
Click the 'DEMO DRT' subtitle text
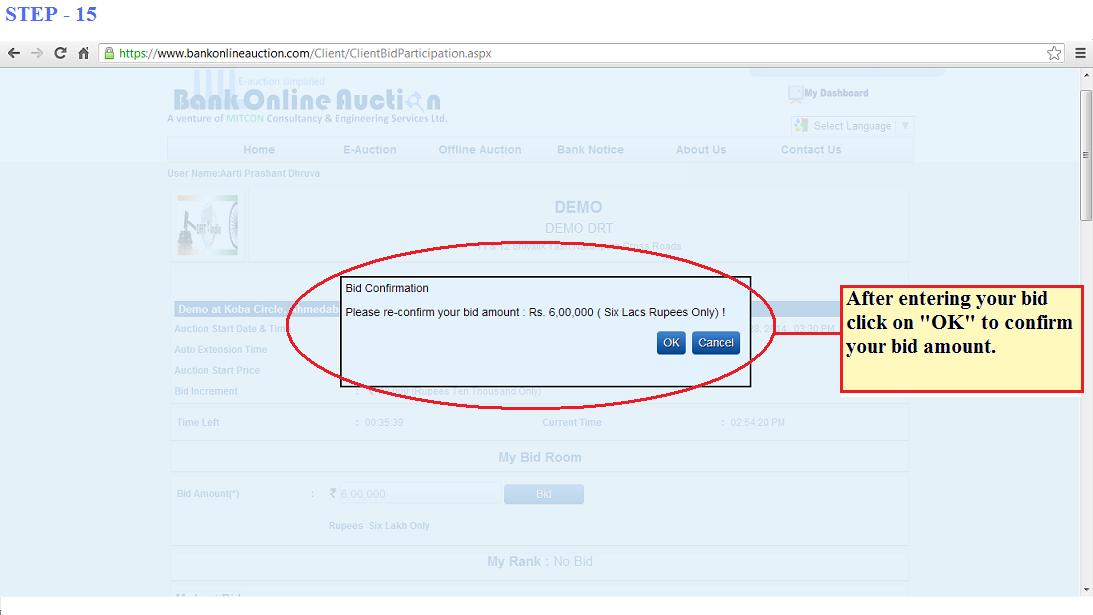coord(579,229)
